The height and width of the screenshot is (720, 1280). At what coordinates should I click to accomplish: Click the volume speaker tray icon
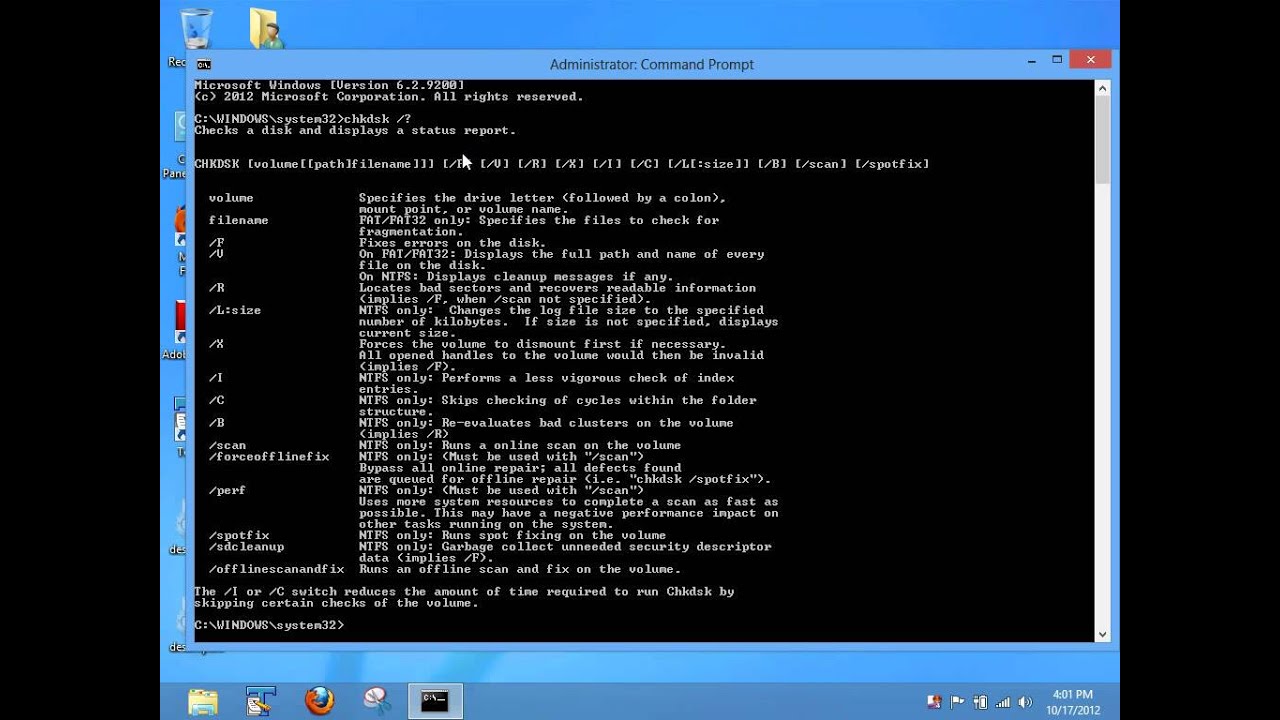pyautogui.click(x=1025, y=702)
